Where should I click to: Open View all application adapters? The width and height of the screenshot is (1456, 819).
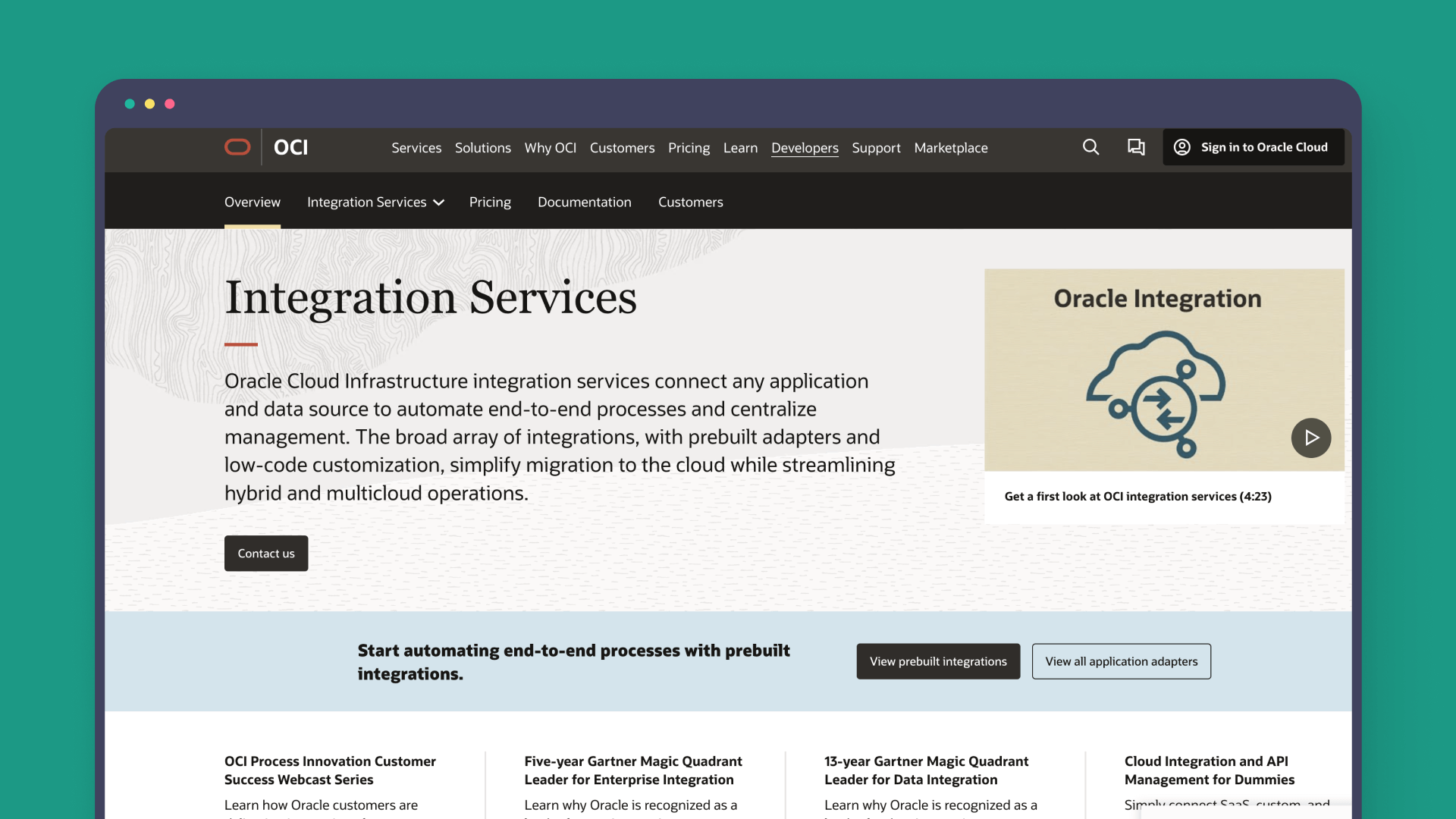pos(1121,661)
